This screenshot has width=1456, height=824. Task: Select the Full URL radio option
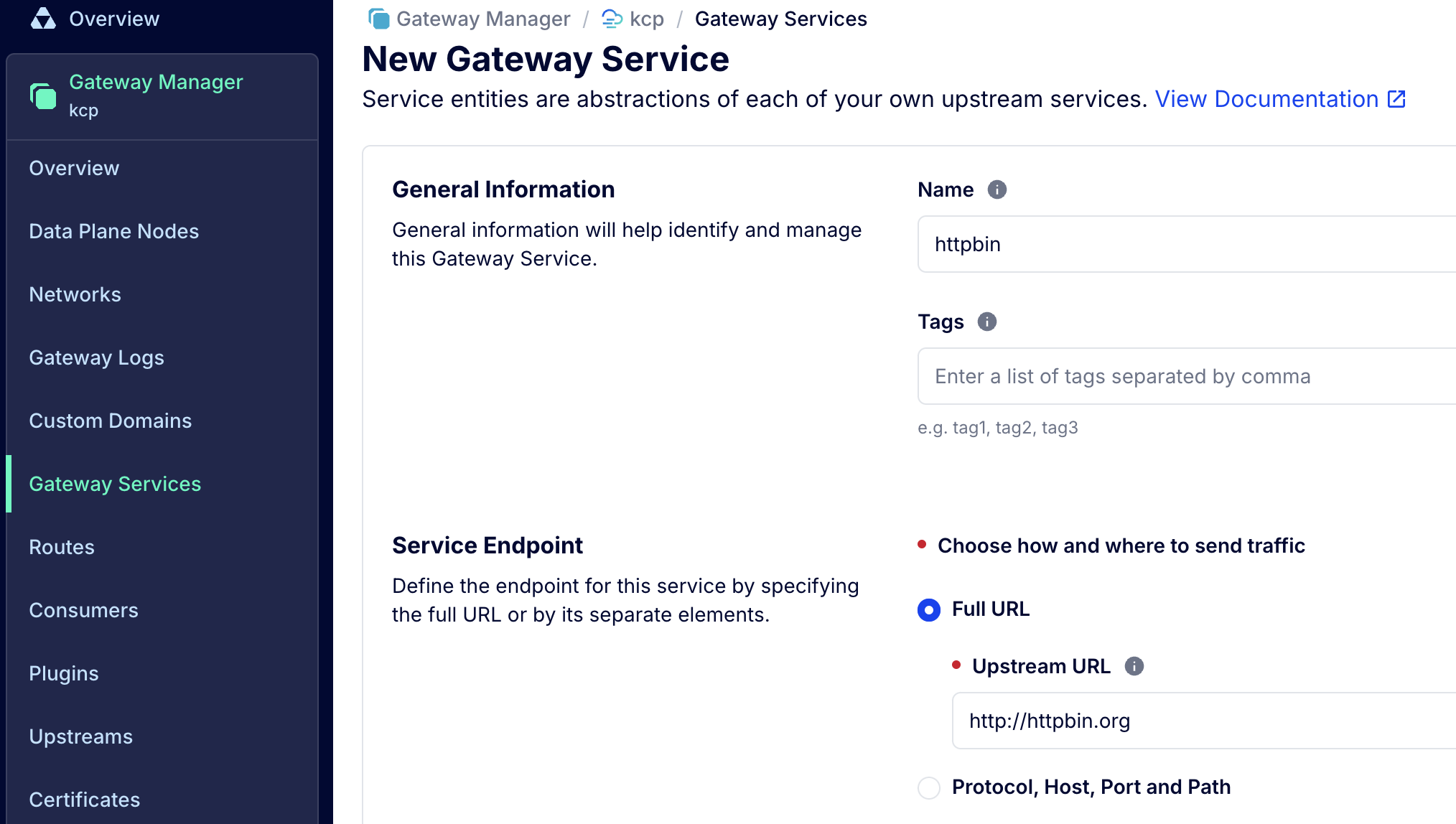tap(929, 610)
